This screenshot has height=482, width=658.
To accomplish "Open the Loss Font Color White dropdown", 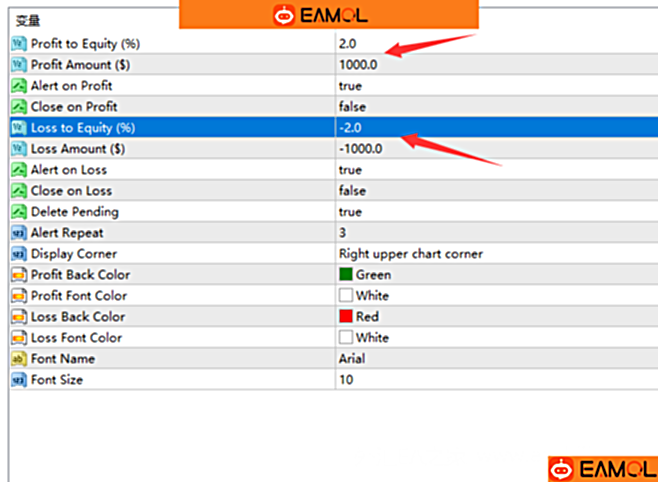I will click(x=372, y=338).
